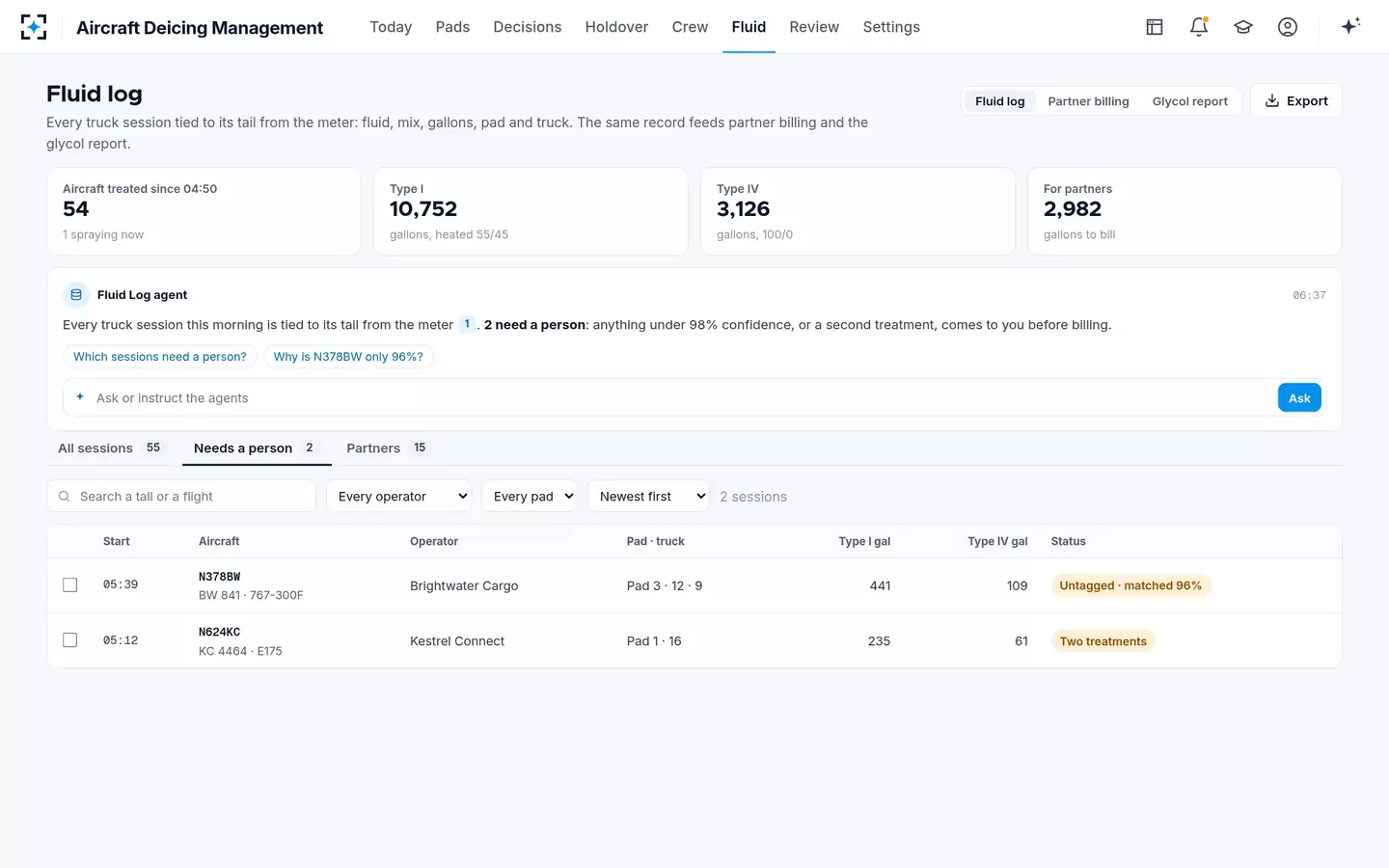Go to the Pads nav tab
Screen dimensions: 1389x868
pos(452,27)
